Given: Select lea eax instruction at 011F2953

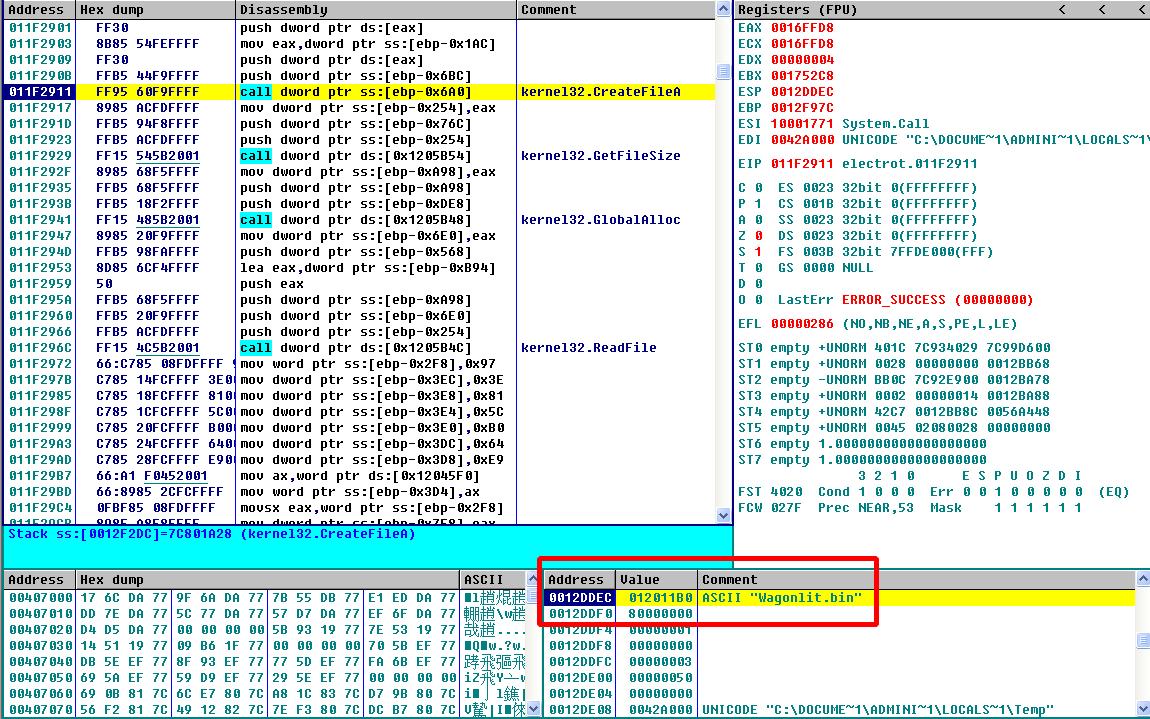Looking at the screenshot, I should pos(359,268).
